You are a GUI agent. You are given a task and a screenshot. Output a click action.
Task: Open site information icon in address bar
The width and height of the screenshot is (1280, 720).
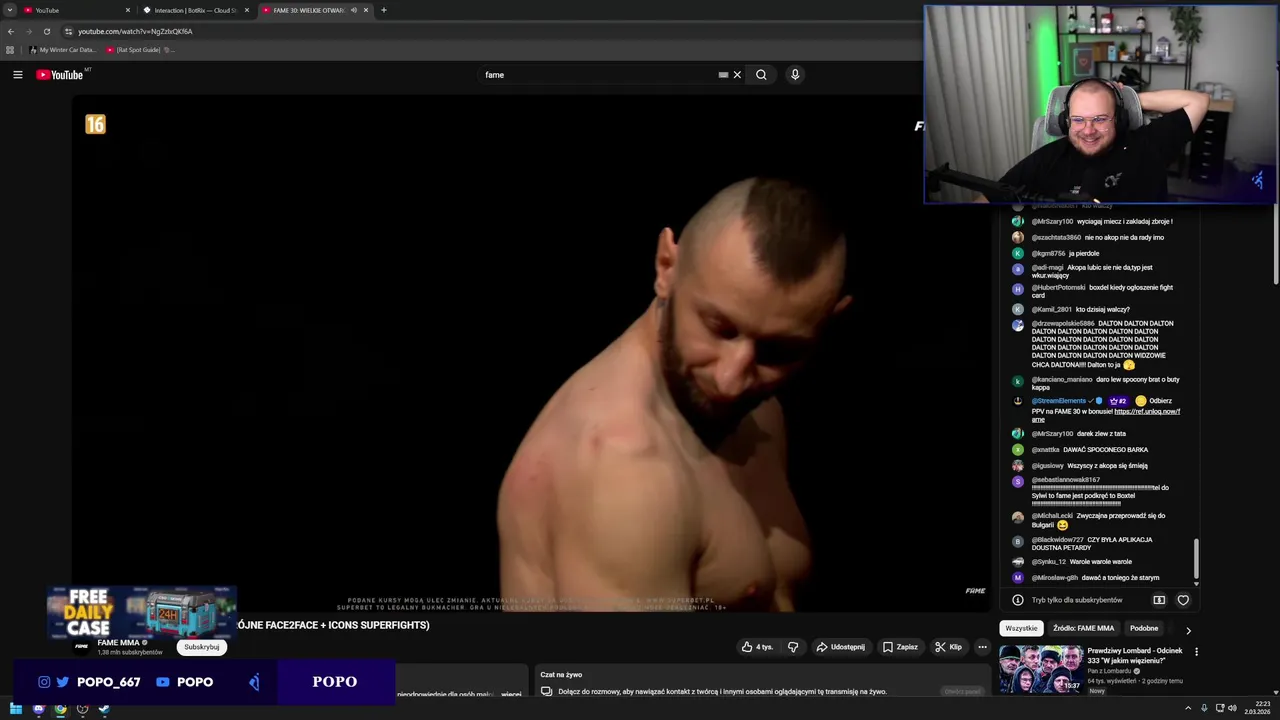pos(68,31)
